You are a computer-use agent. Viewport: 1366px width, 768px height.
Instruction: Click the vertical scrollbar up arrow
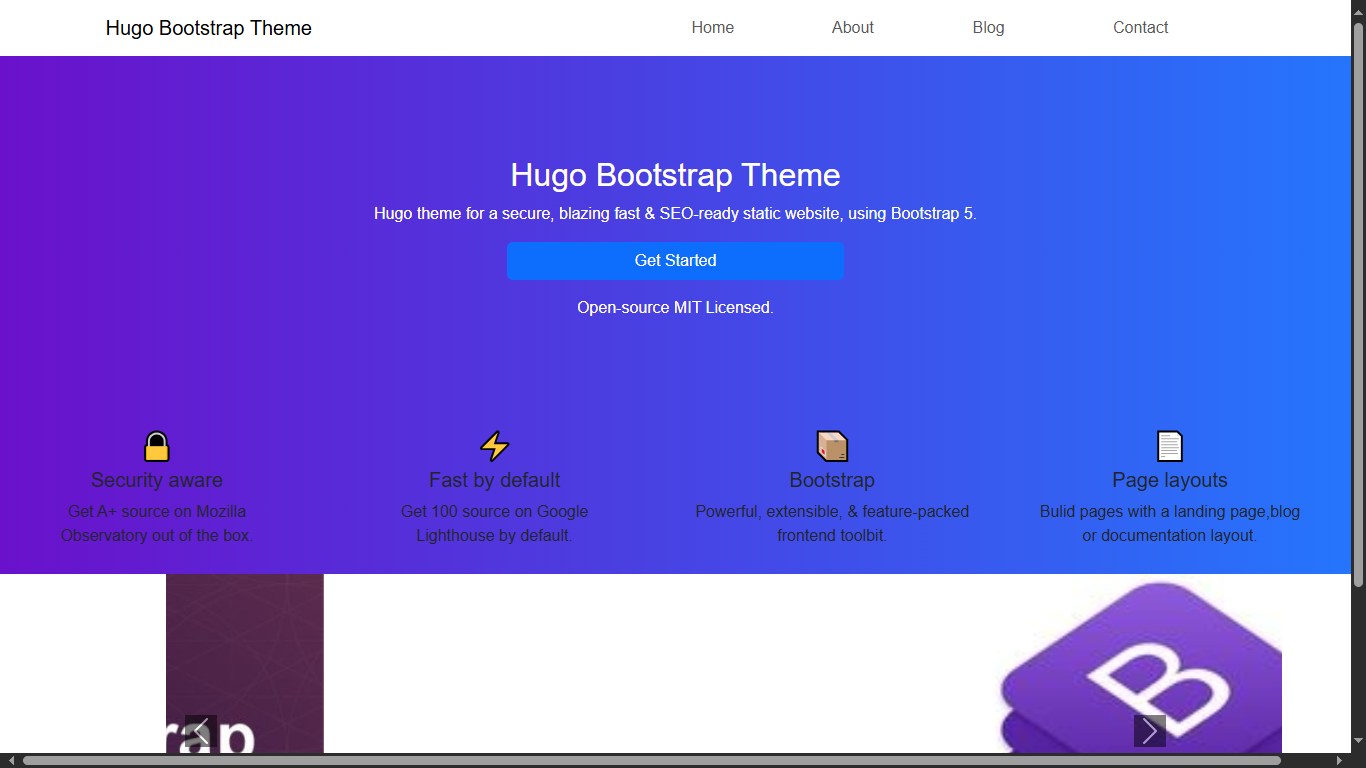[x=1358, y=9]
